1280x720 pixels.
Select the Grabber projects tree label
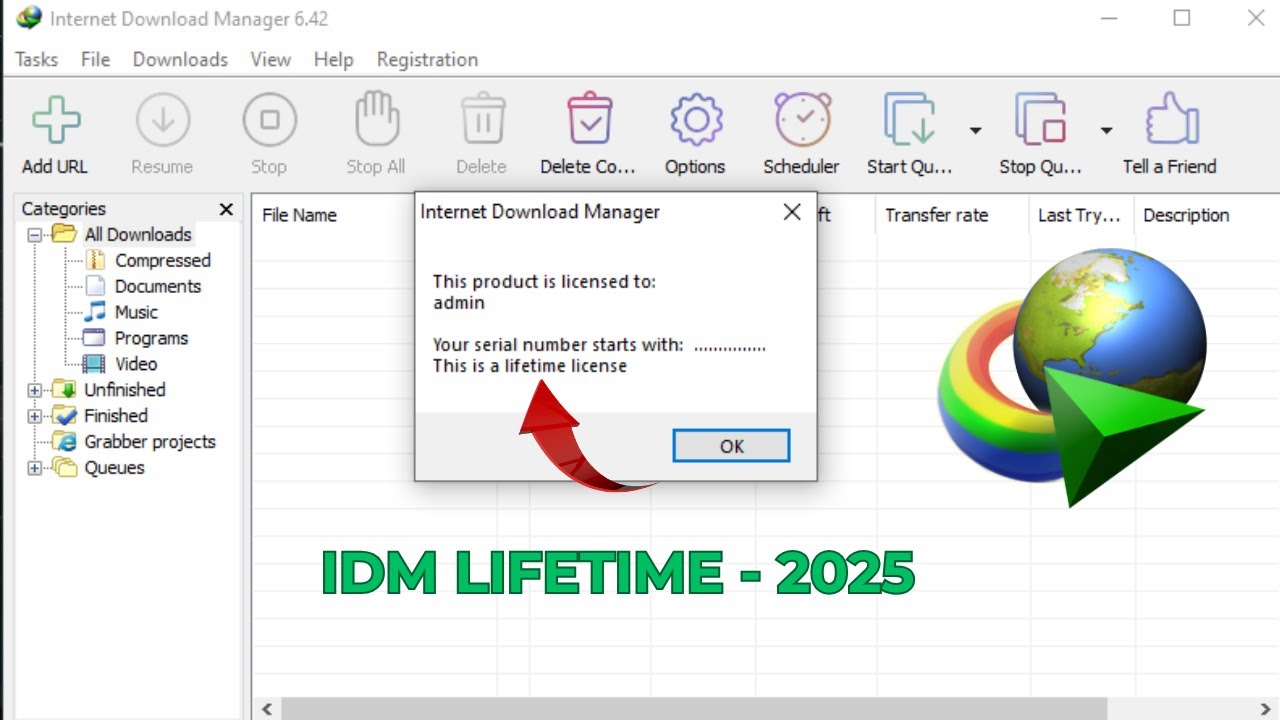150,442
